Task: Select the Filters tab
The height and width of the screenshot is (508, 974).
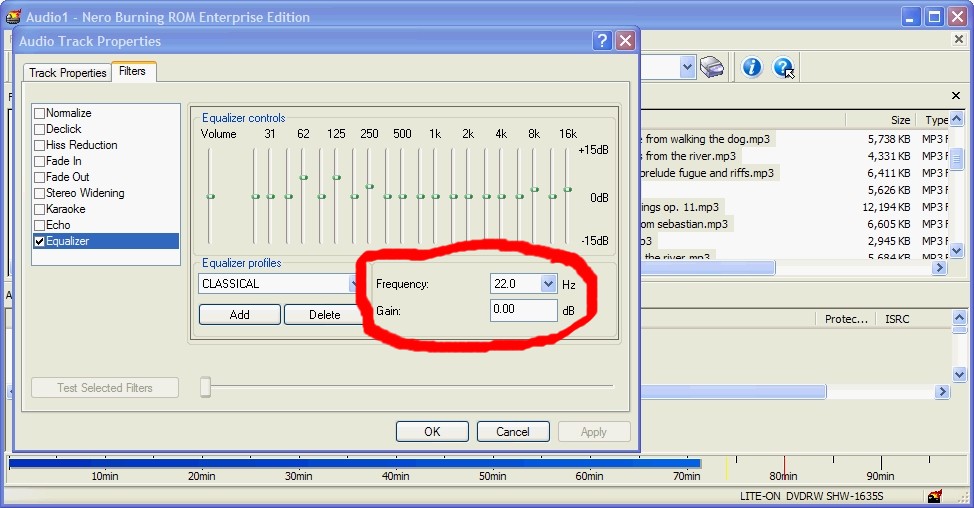Action: [133, 71]
